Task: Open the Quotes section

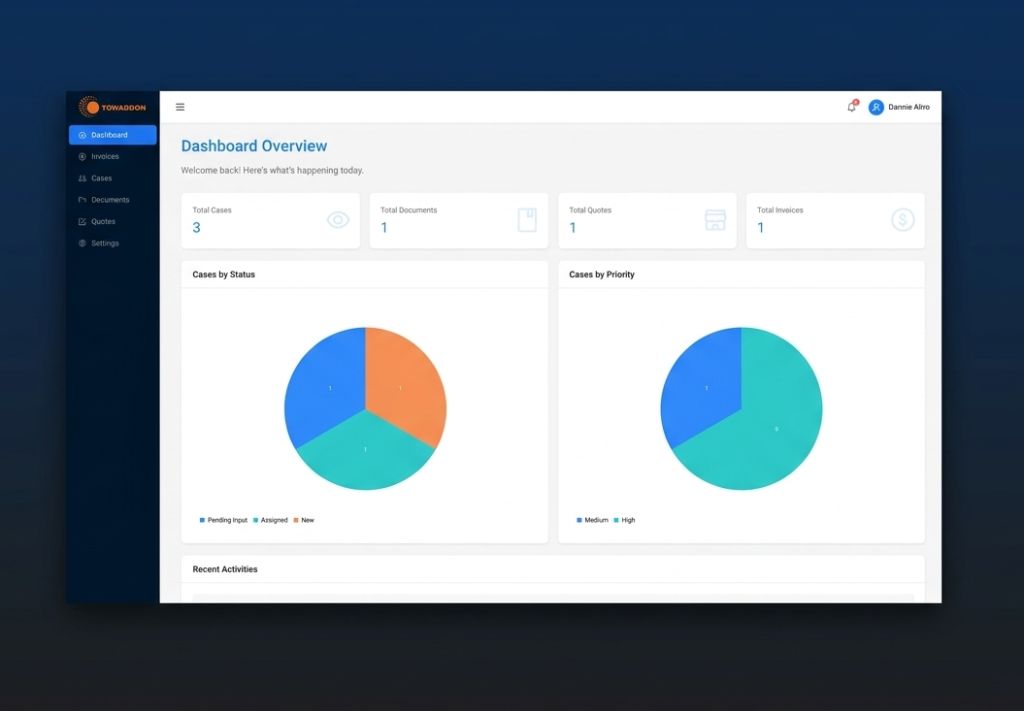Action: pyautogui.click(x=112, y=221)
